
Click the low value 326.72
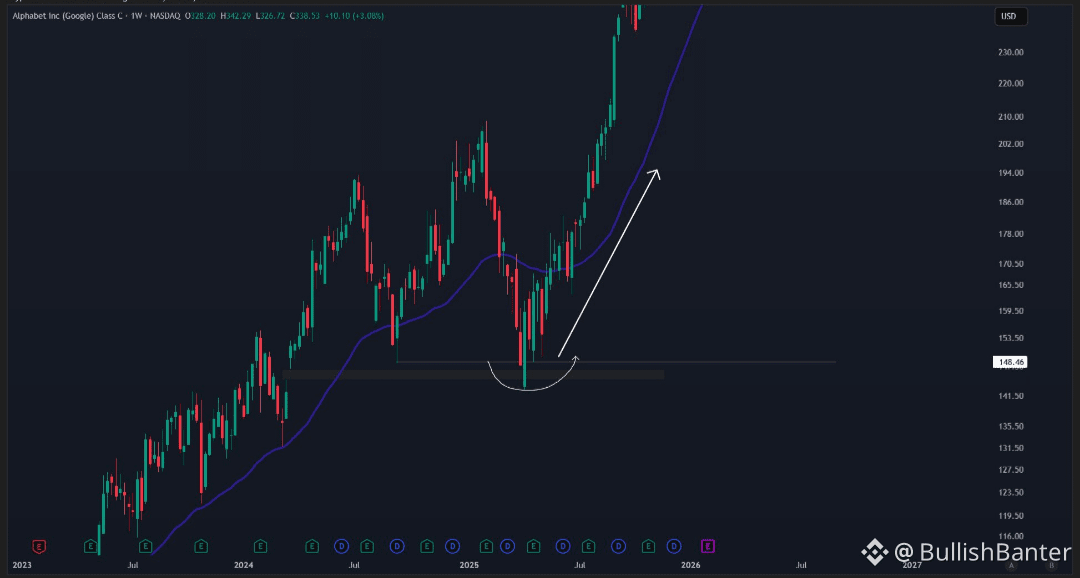[273, 16]
